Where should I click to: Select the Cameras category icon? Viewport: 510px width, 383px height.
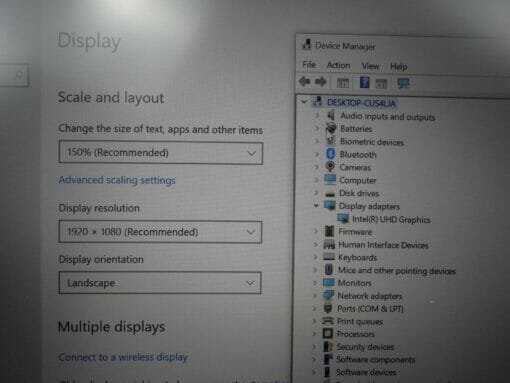pyautogui.click(x=330, y=167)
